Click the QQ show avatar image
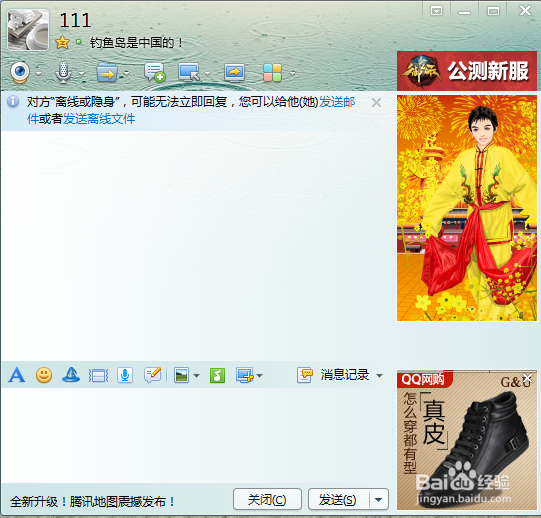Screen dimensions: 541x518 [x=467, y=208]
